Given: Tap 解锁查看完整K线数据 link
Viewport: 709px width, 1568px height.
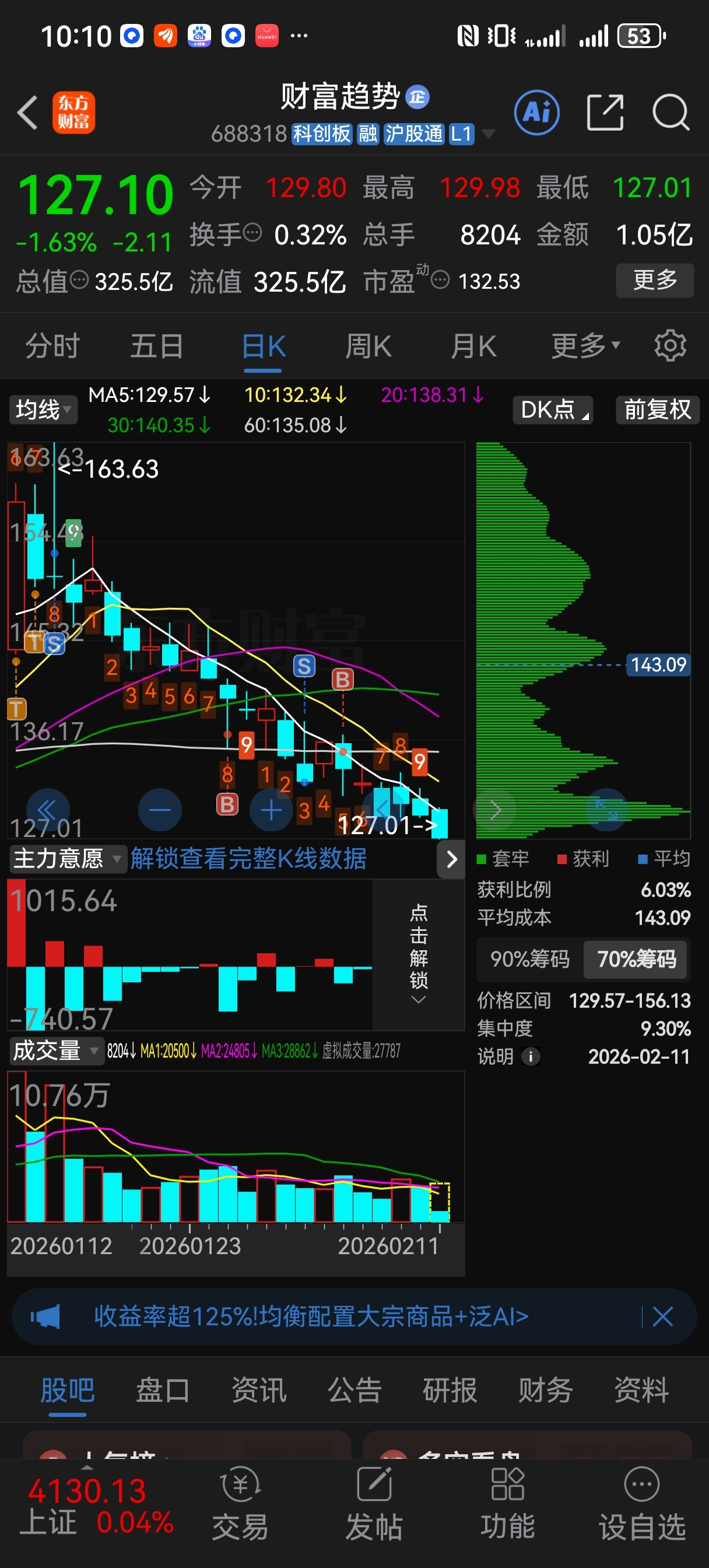Looking at the screenshot, I should (x=248, y=859).
